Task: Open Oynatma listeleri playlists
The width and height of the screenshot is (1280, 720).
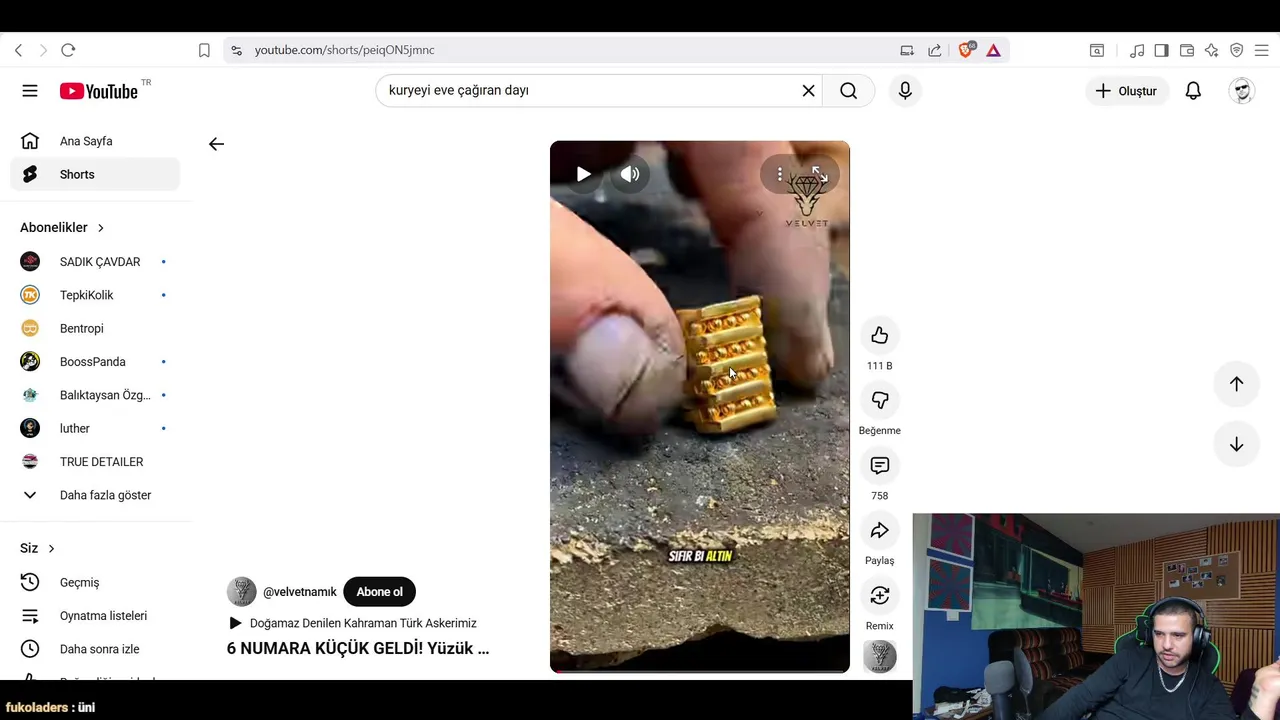Action: point(95,616)
